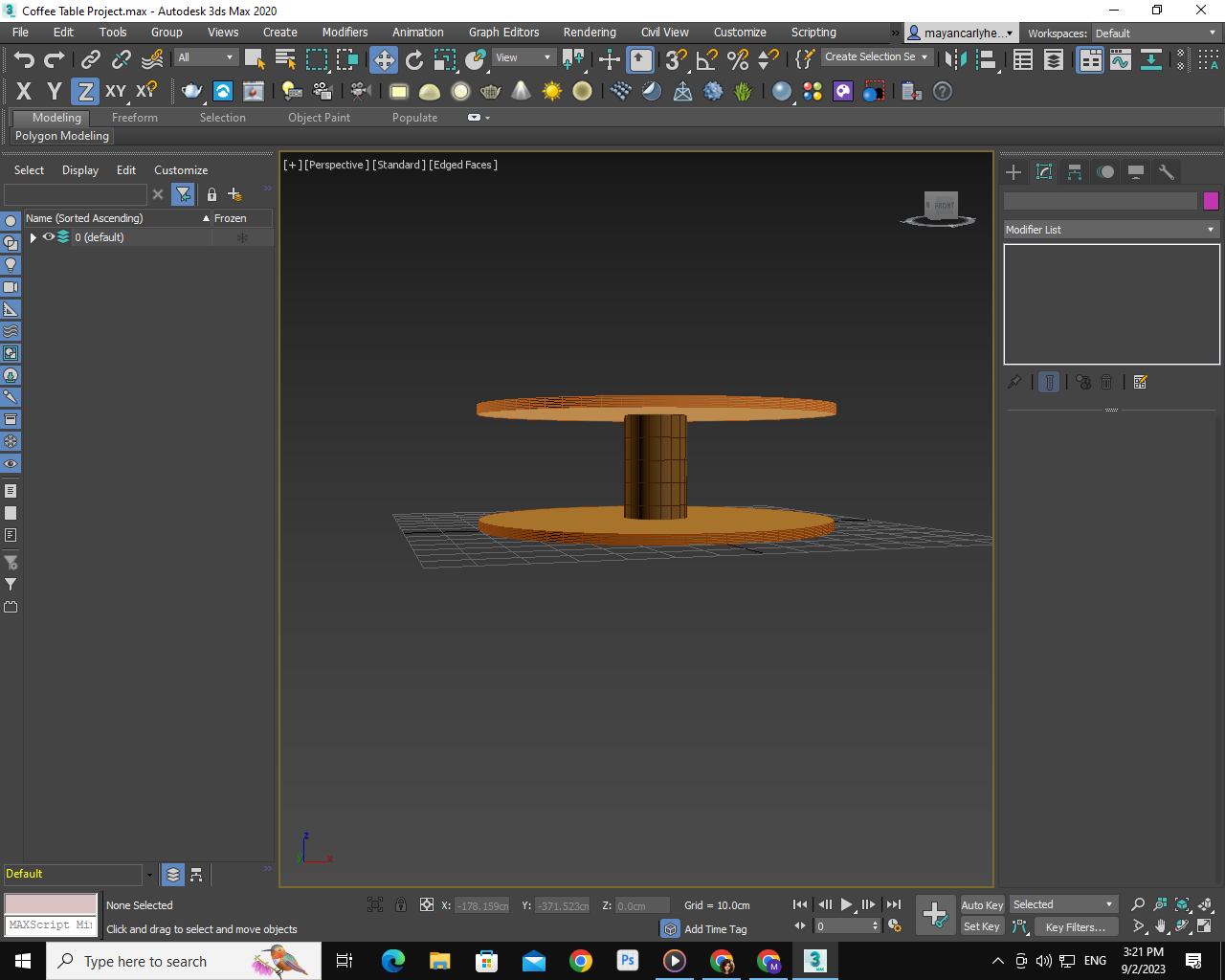
Task: Open the Modifiers menu
Action: (345, 33)
